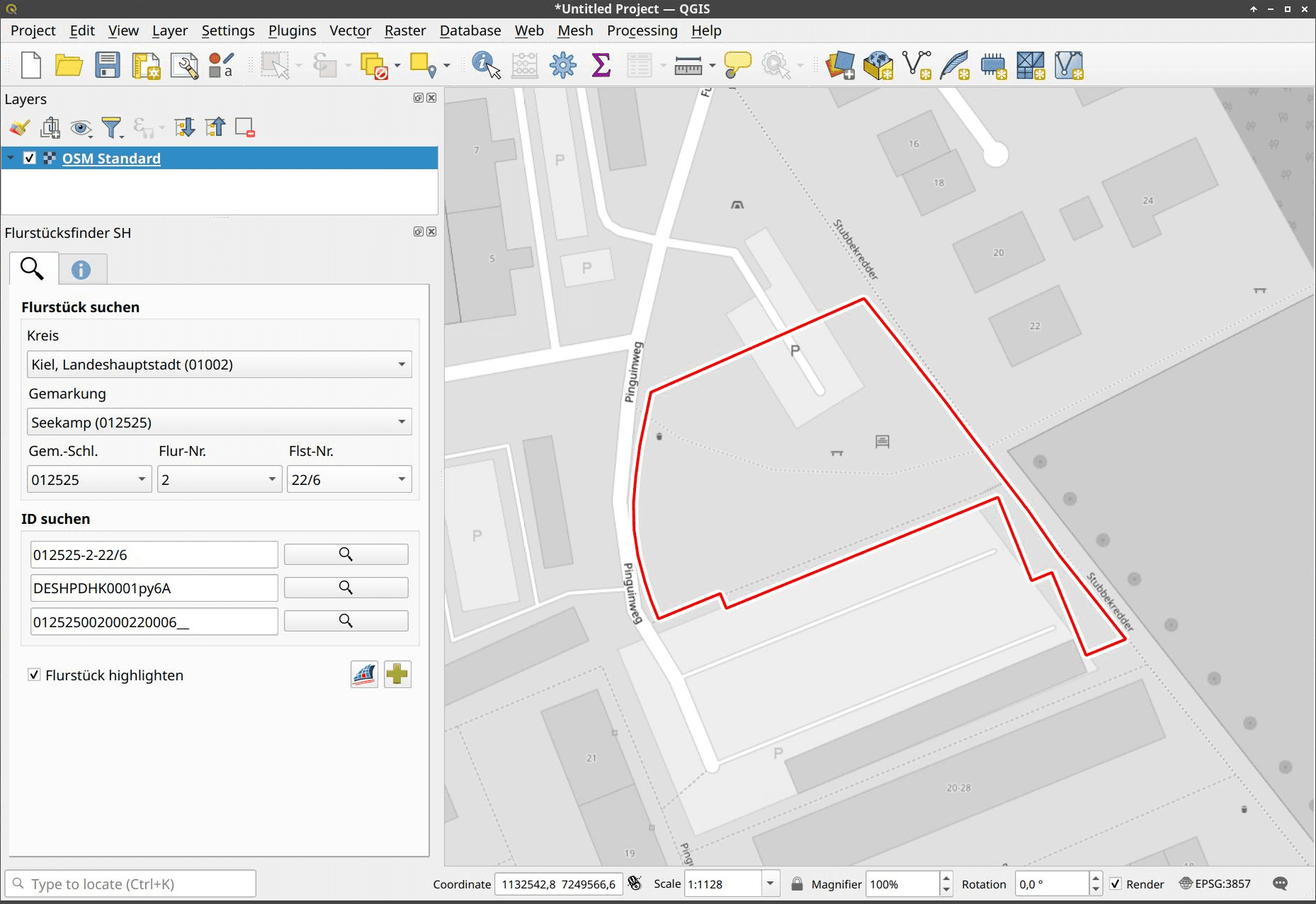Open the Vector menu
Viewport: 1316px width, 904px height.
(350, 30)
